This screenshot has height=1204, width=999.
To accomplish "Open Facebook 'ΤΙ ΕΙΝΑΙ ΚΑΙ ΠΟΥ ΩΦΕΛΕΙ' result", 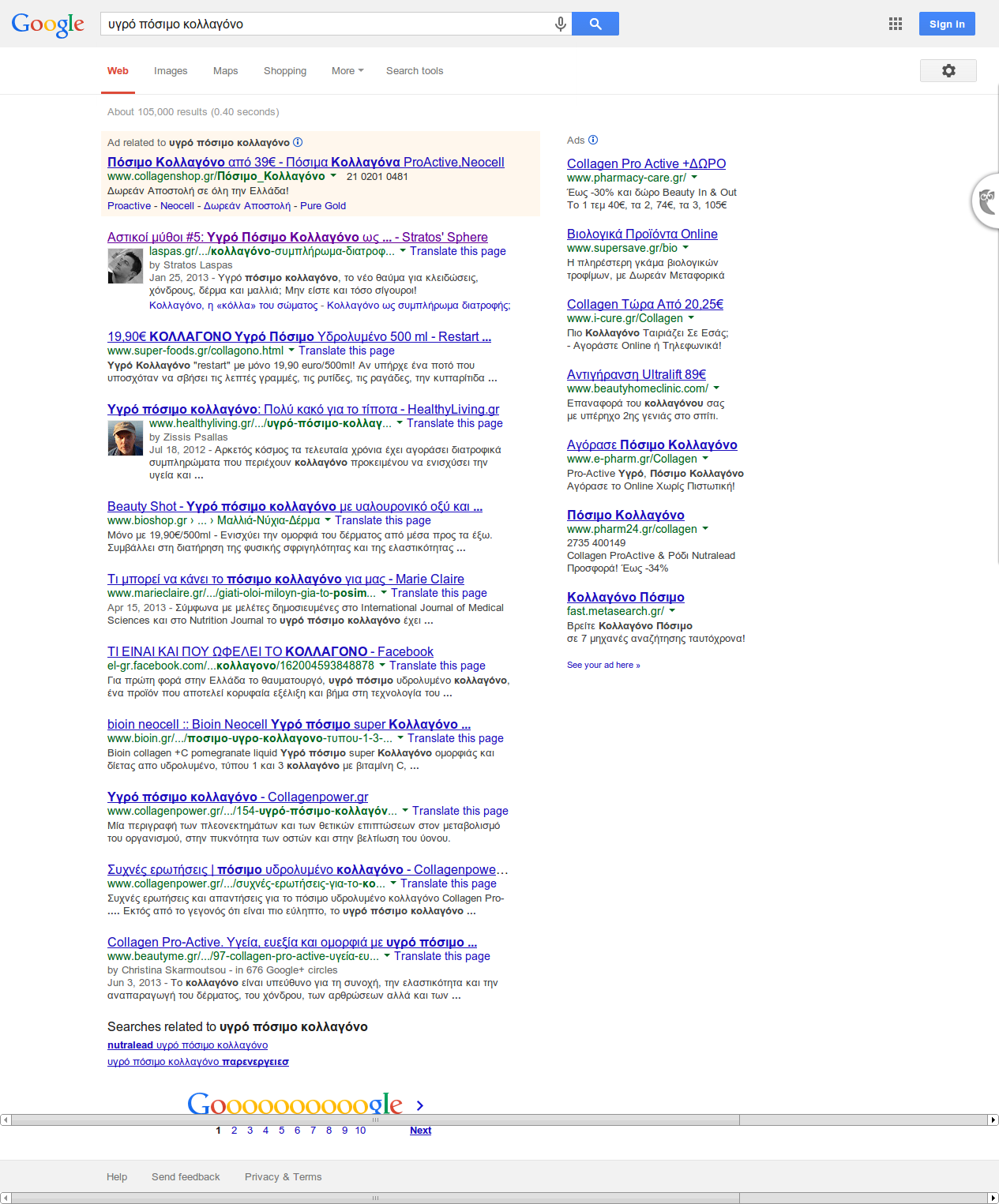I will [270, 651].
